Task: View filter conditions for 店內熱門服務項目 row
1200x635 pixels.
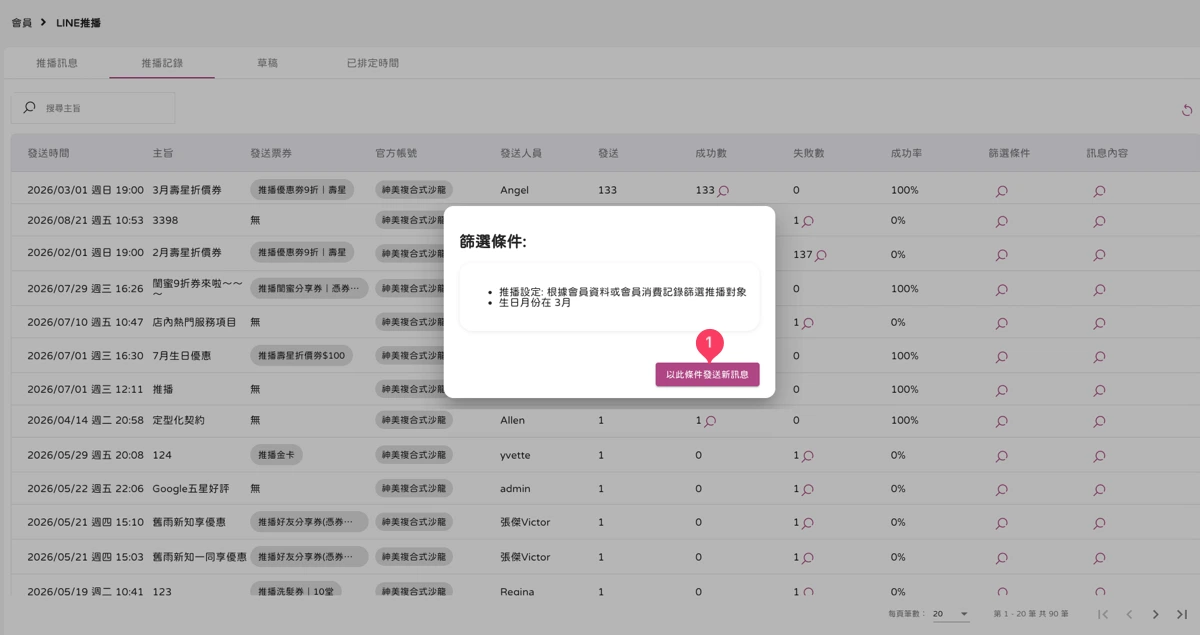Action: pyautogui.click(x=1001, y=323)
